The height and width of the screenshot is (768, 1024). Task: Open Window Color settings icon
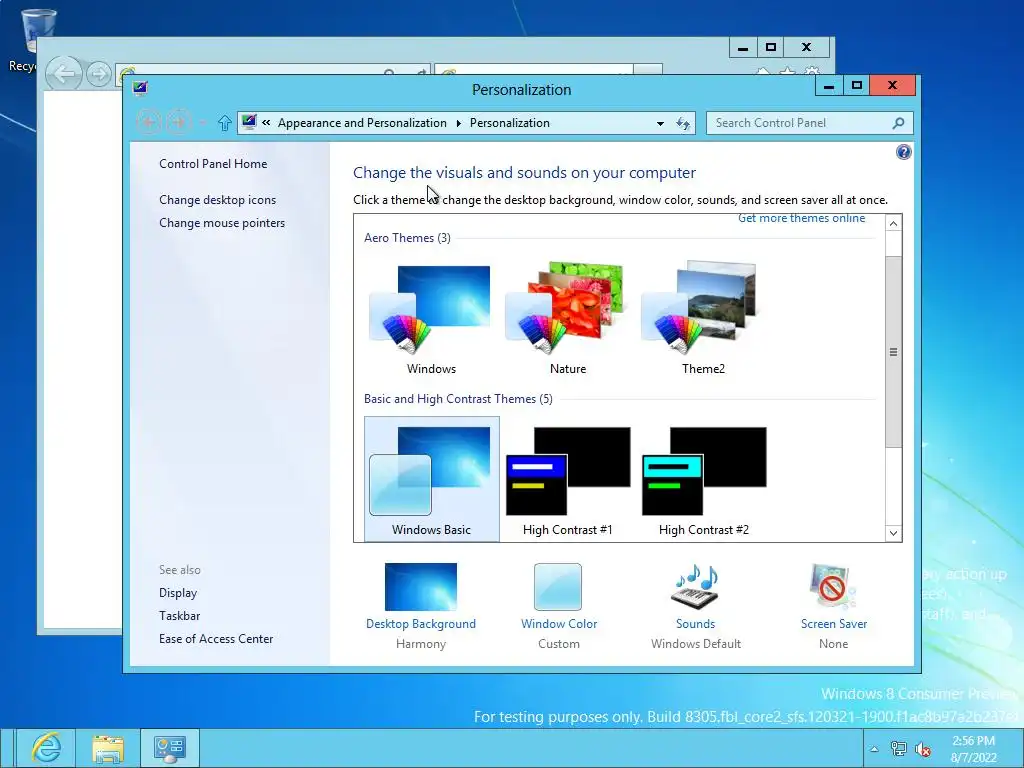(x=558, y=586)
